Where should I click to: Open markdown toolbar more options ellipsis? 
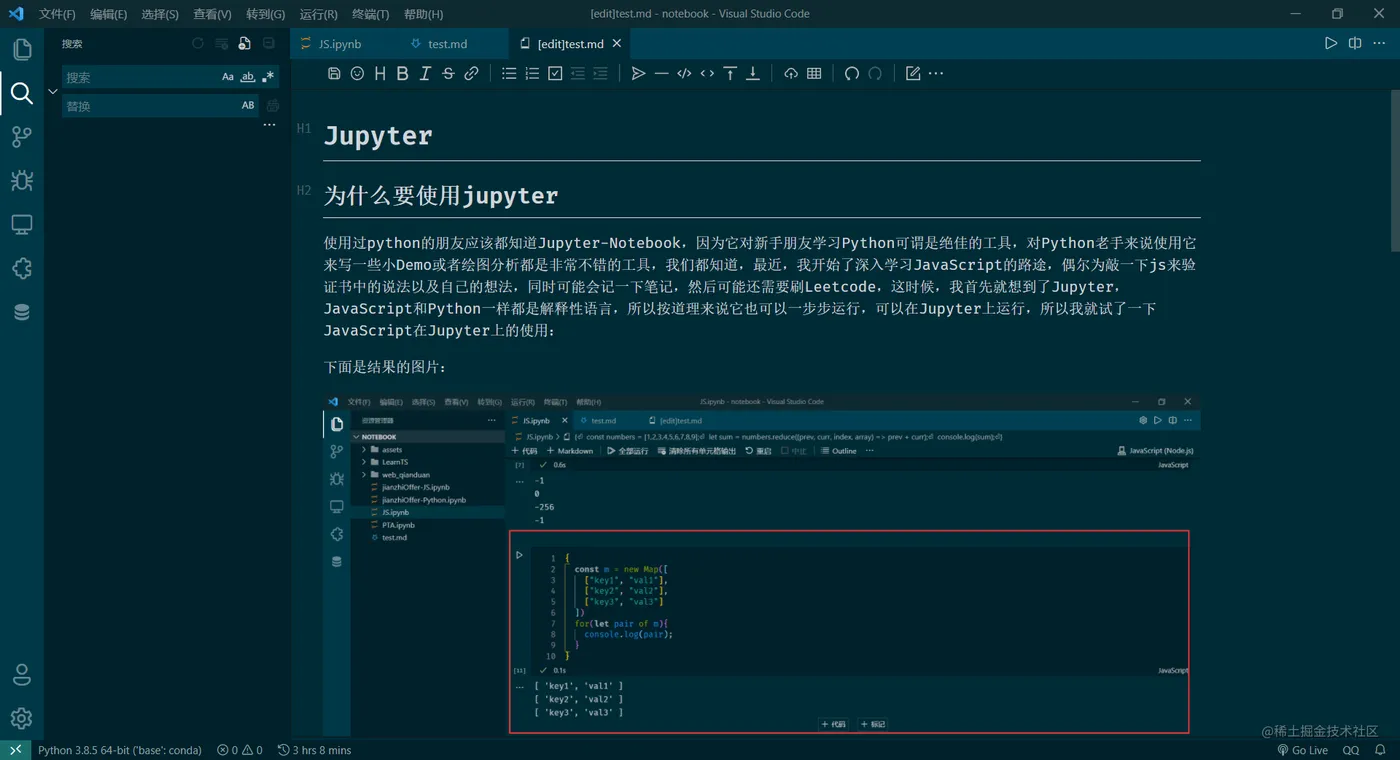(936, 73)
